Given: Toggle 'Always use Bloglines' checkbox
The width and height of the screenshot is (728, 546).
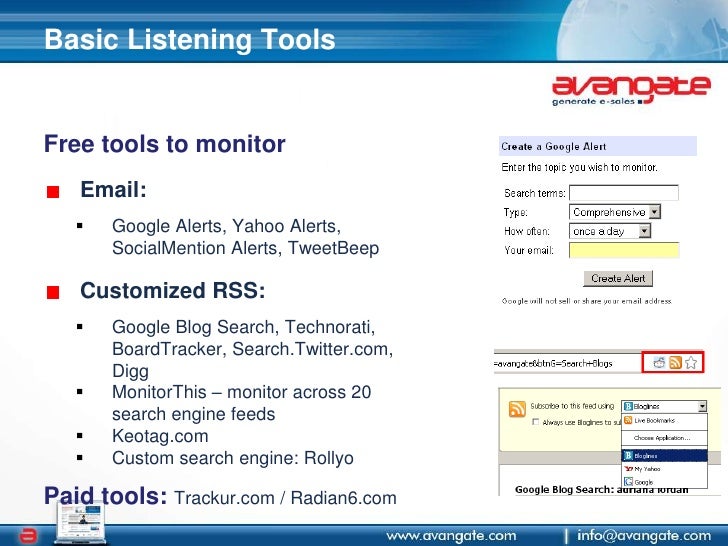Looking at the screenshot, I should pos(535,422).
